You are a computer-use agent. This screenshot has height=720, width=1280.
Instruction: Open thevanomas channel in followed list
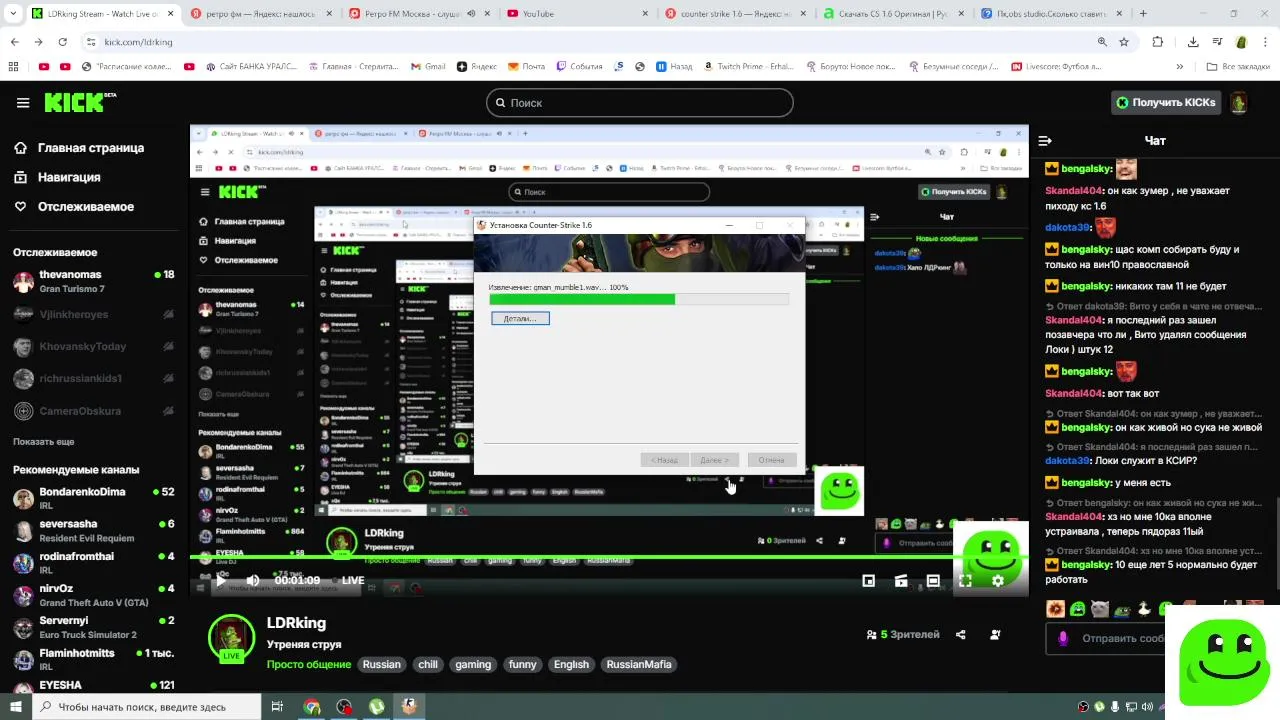(x=93, y=282)
